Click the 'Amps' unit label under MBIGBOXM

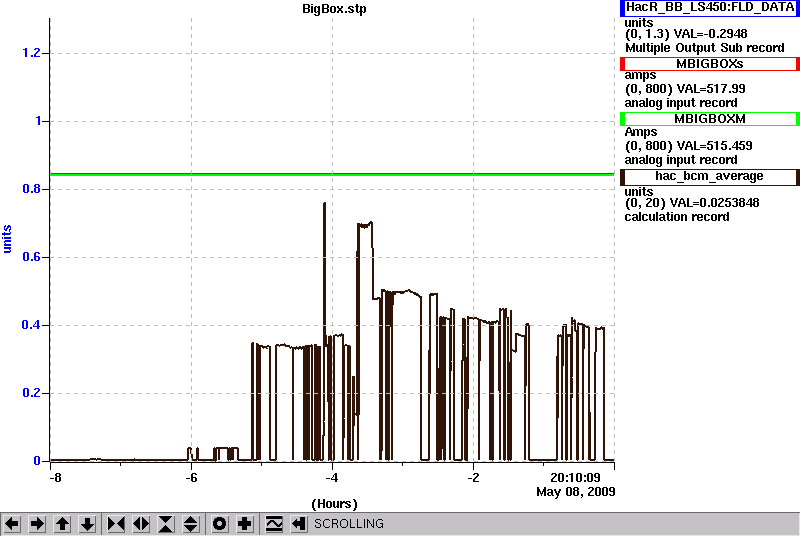click(x=641, y=132)
